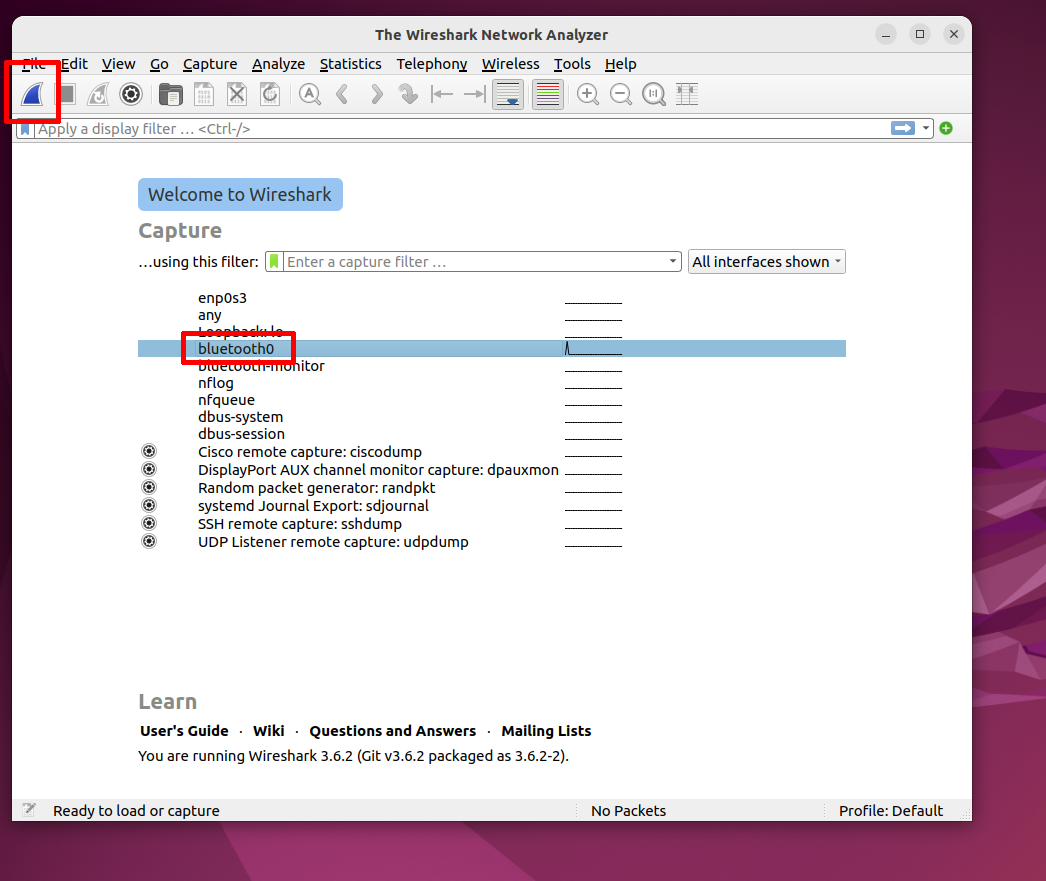Open display filter history dropdown arrow
The image size is (1046, 881).
(927, 128)
